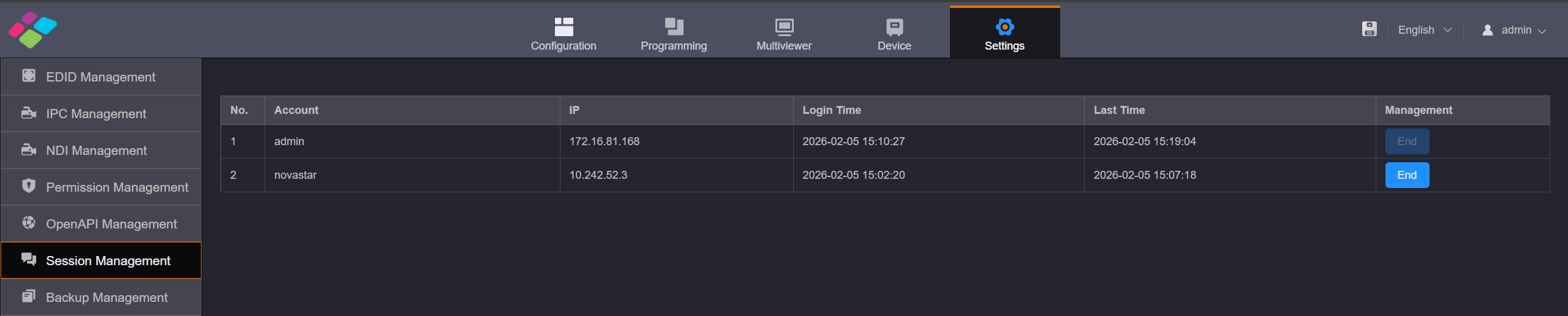1568x316 pixels.
Task: Open NDI Management in sidebar
Action: (x=96, y=151)
